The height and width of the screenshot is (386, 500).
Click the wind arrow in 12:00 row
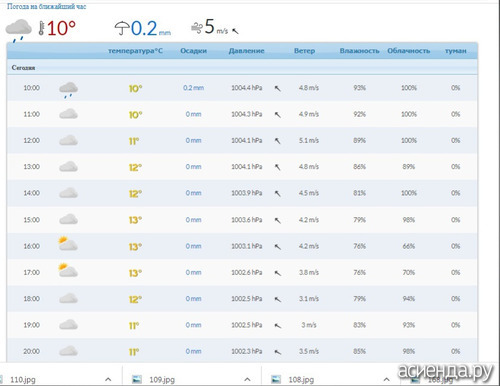pos(277,141)
